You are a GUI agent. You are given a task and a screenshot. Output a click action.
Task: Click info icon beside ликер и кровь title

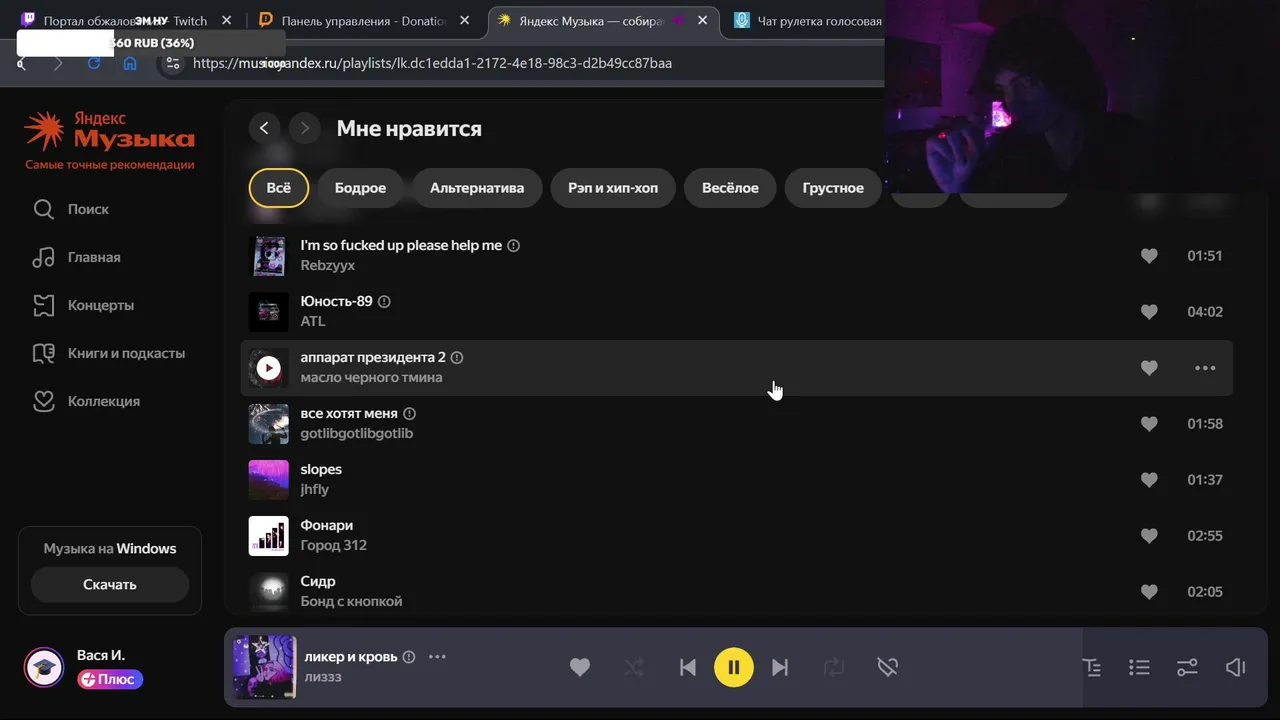pyautogui.click(x=408, y=657)
